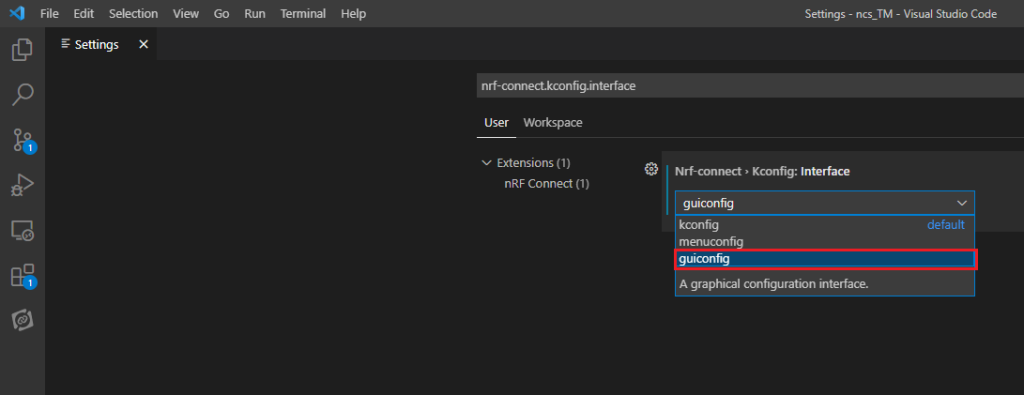Viewport: 1024px width, 395px height.
Task: Click the graphical configuration interface description text
Action: pyautogui.click(x=774, y=284)
